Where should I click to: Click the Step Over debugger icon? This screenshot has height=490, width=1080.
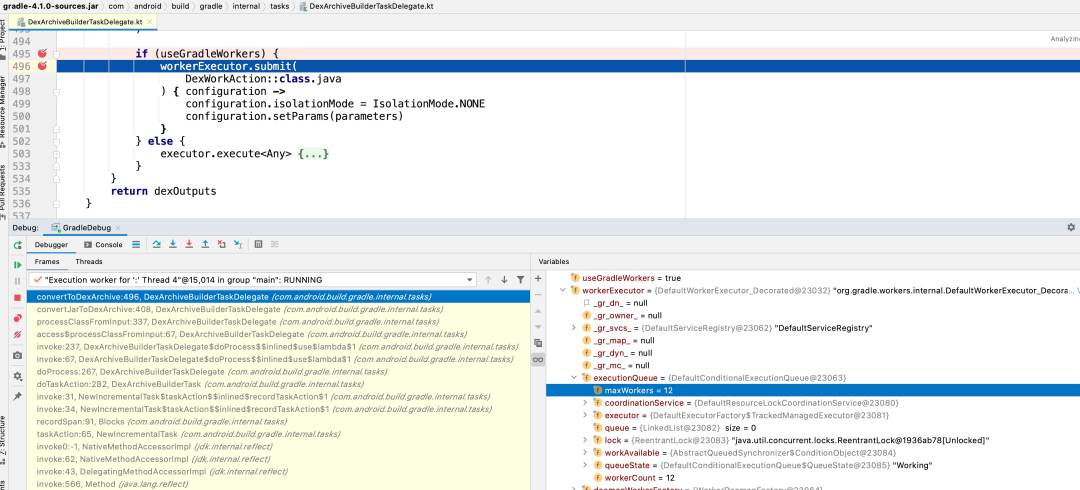tap(156, 244)
